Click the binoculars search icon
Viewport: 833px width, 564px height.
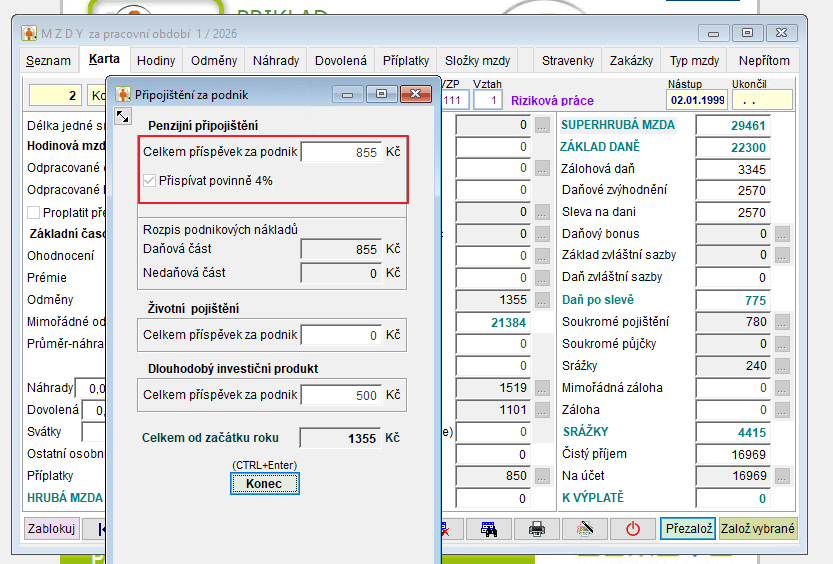tap(489, 529)
